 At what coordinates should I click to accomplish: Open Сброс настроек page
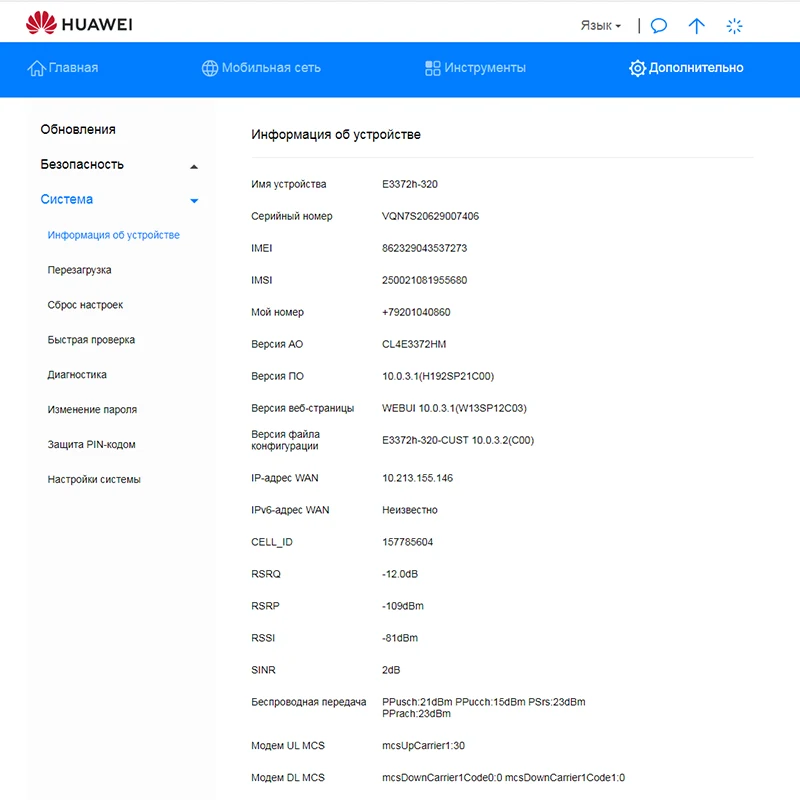(x=85, y=305)
